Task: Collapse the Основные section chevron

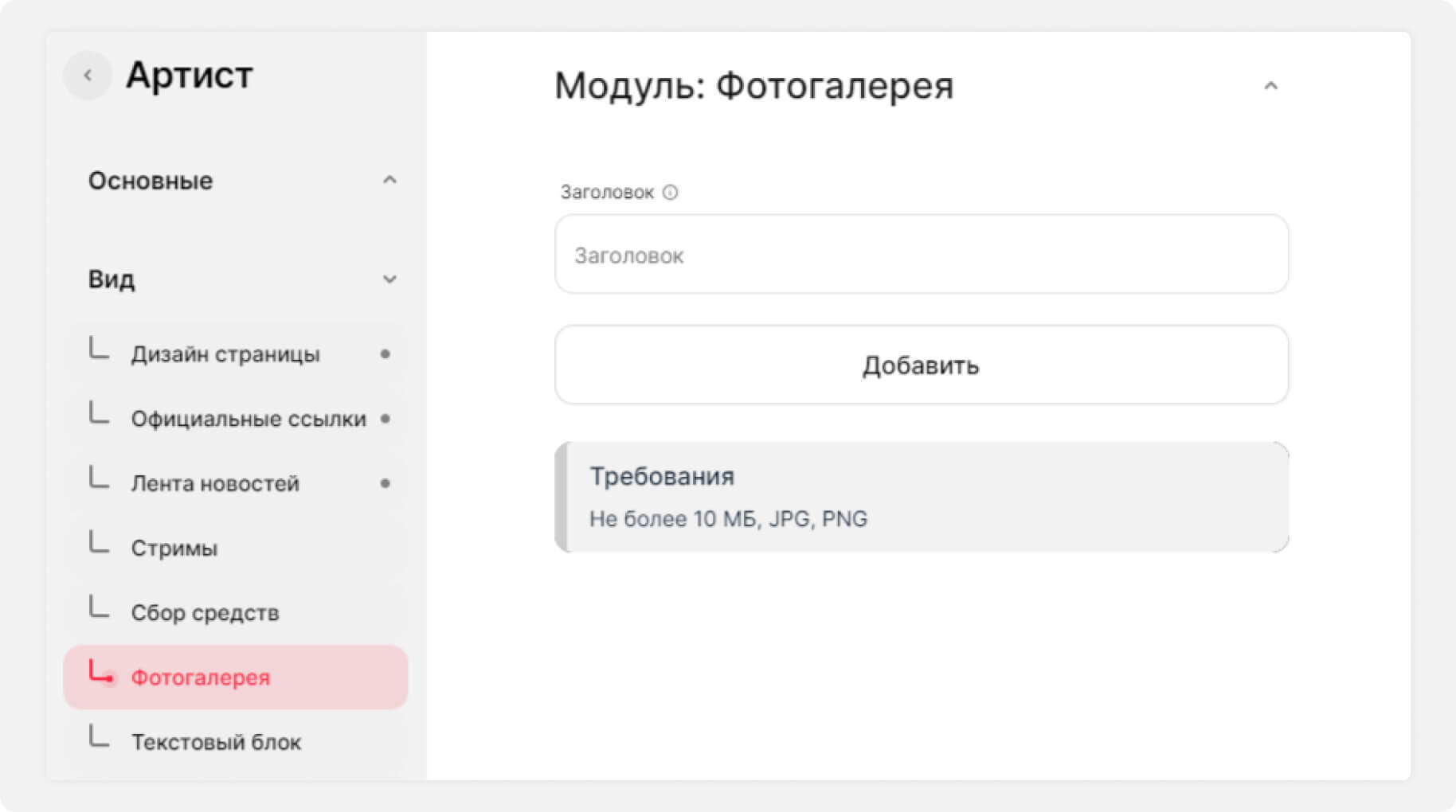Action: click(389, 181)
